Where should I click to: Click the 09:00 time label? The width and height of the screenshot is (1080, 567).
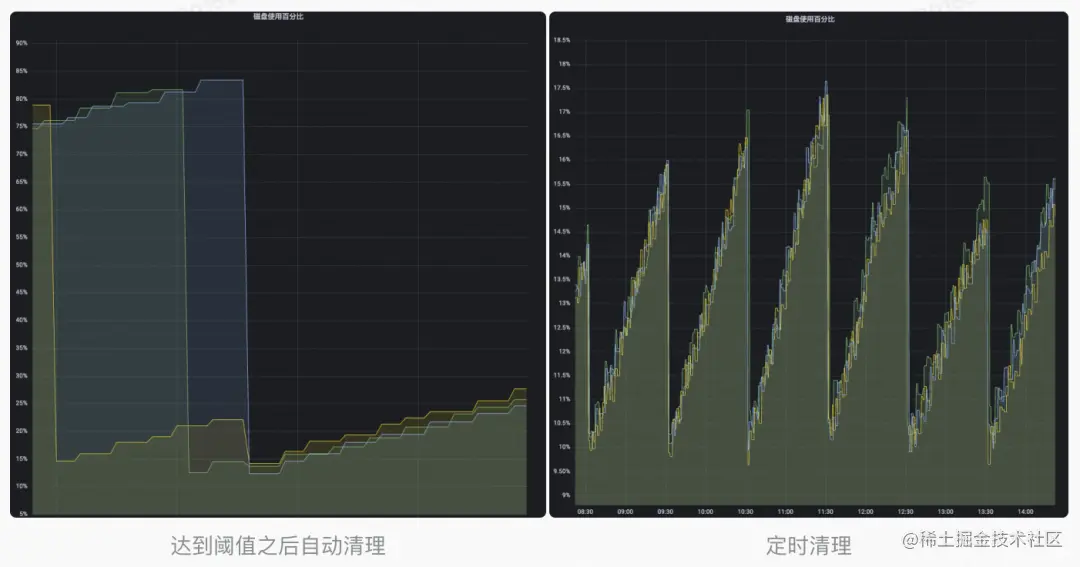[x=625, y=512]
